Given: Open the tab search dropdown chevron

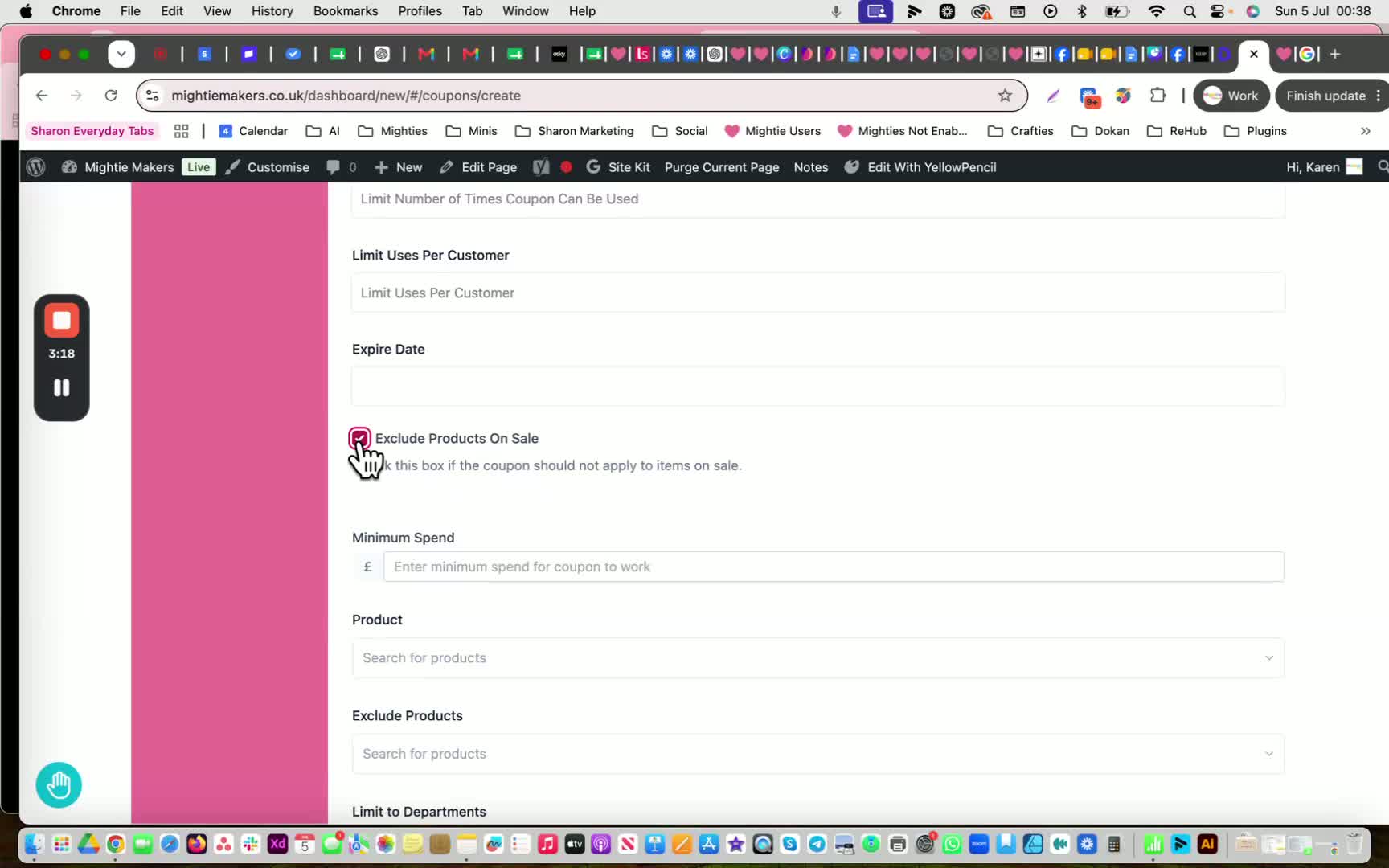Looking at the screenshot, I should (121, 54).
